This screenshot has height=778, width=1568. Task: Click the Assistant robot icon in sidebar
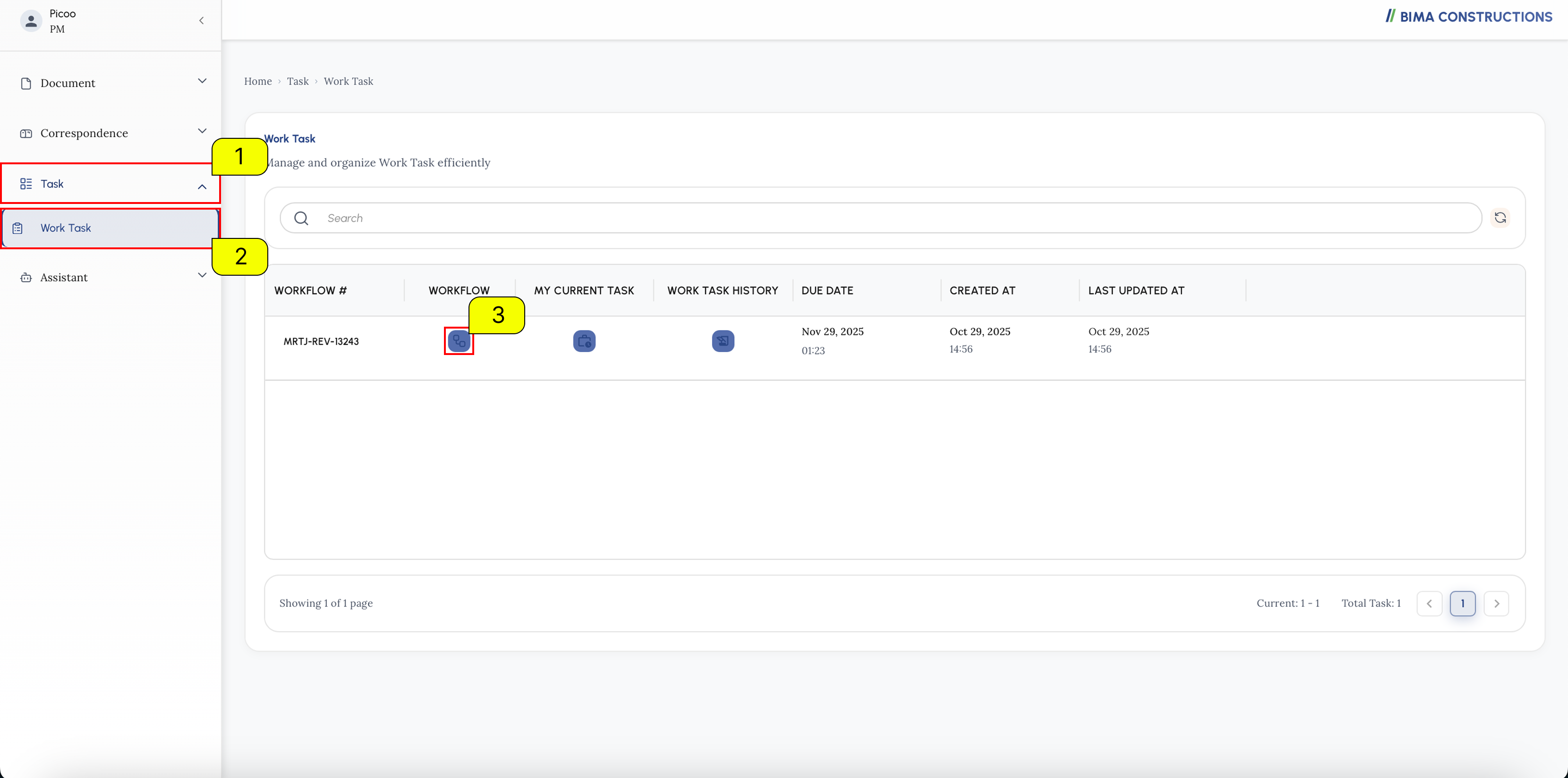[26, 278]
